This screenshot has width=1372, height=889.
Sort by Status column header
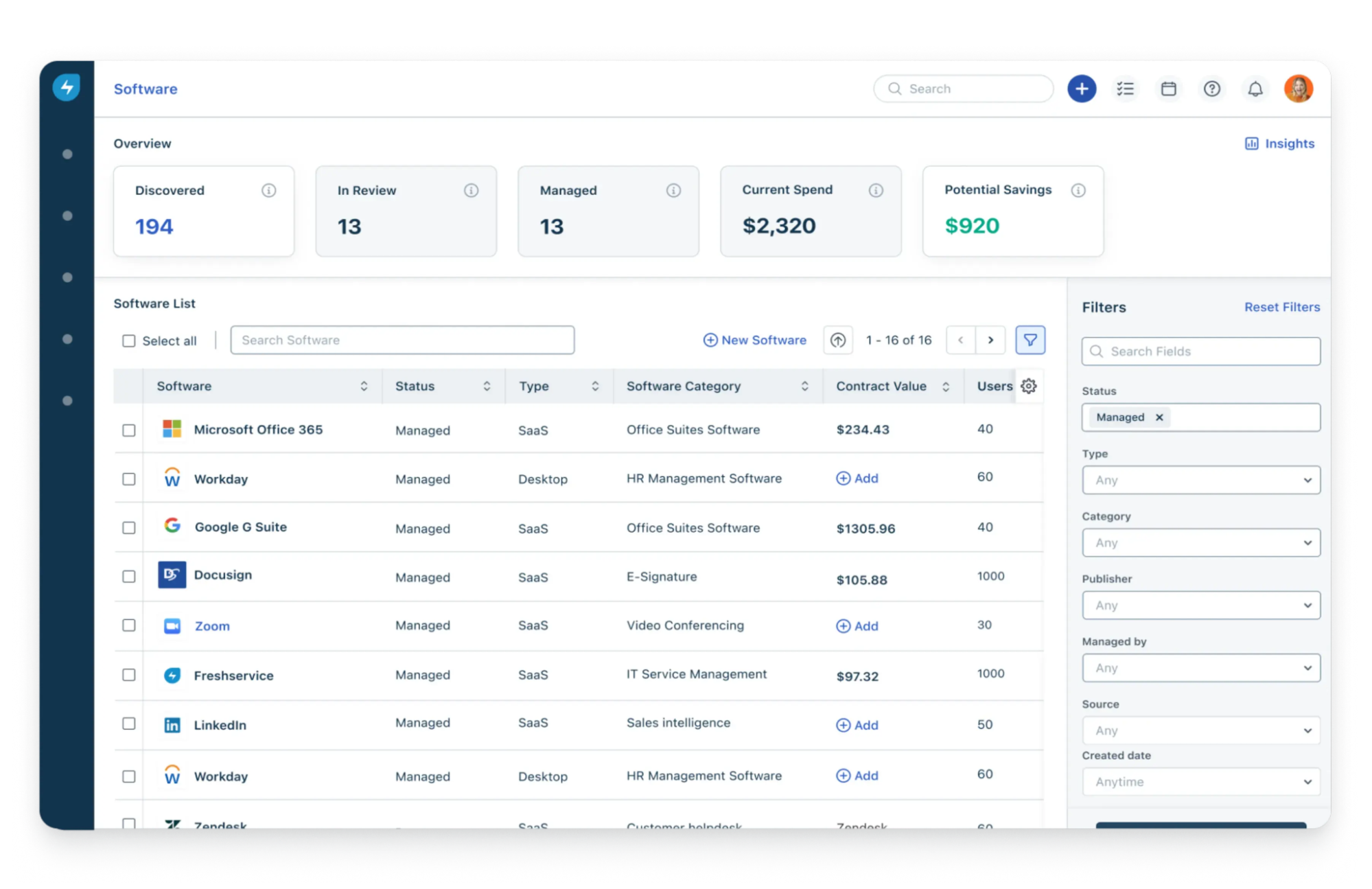click(443, 386)
